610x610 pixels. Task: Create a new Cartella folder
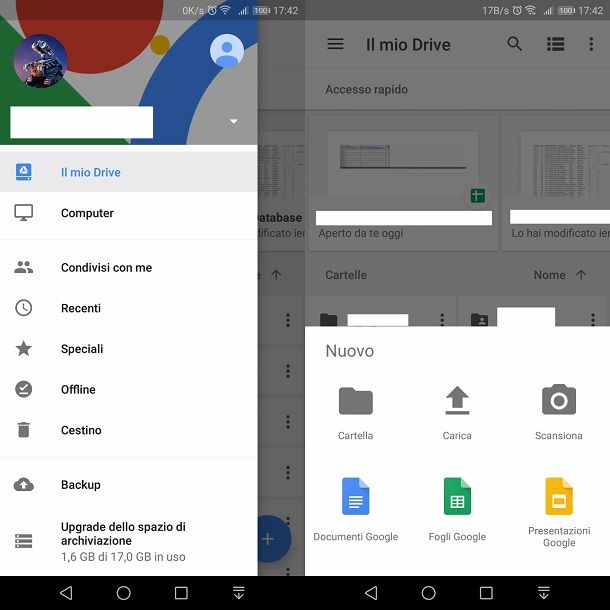(x=356, y=414)
